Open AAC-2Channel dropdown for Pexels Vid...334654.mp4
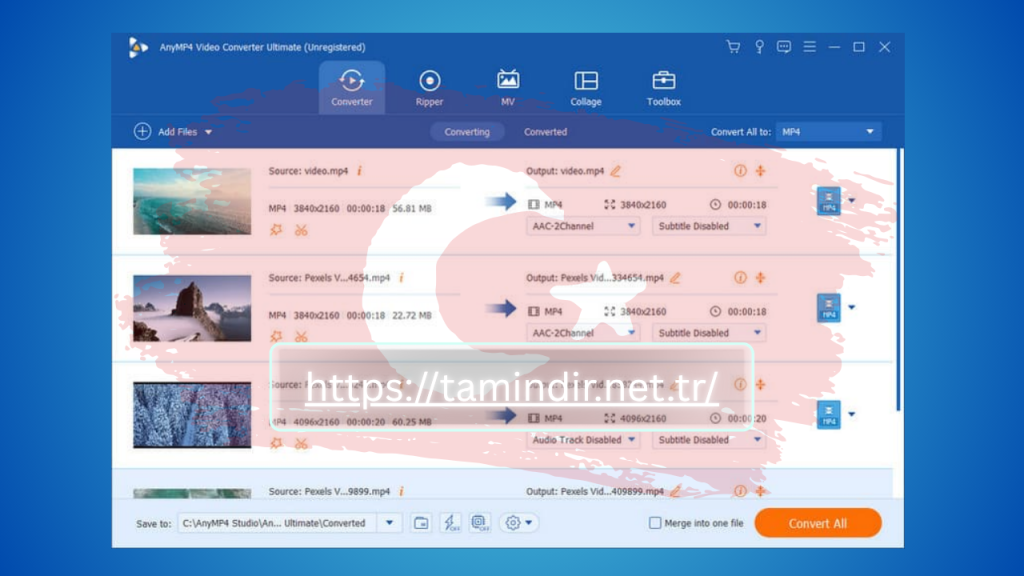Screen dimensions: 1024x576 tap(583, 333)
